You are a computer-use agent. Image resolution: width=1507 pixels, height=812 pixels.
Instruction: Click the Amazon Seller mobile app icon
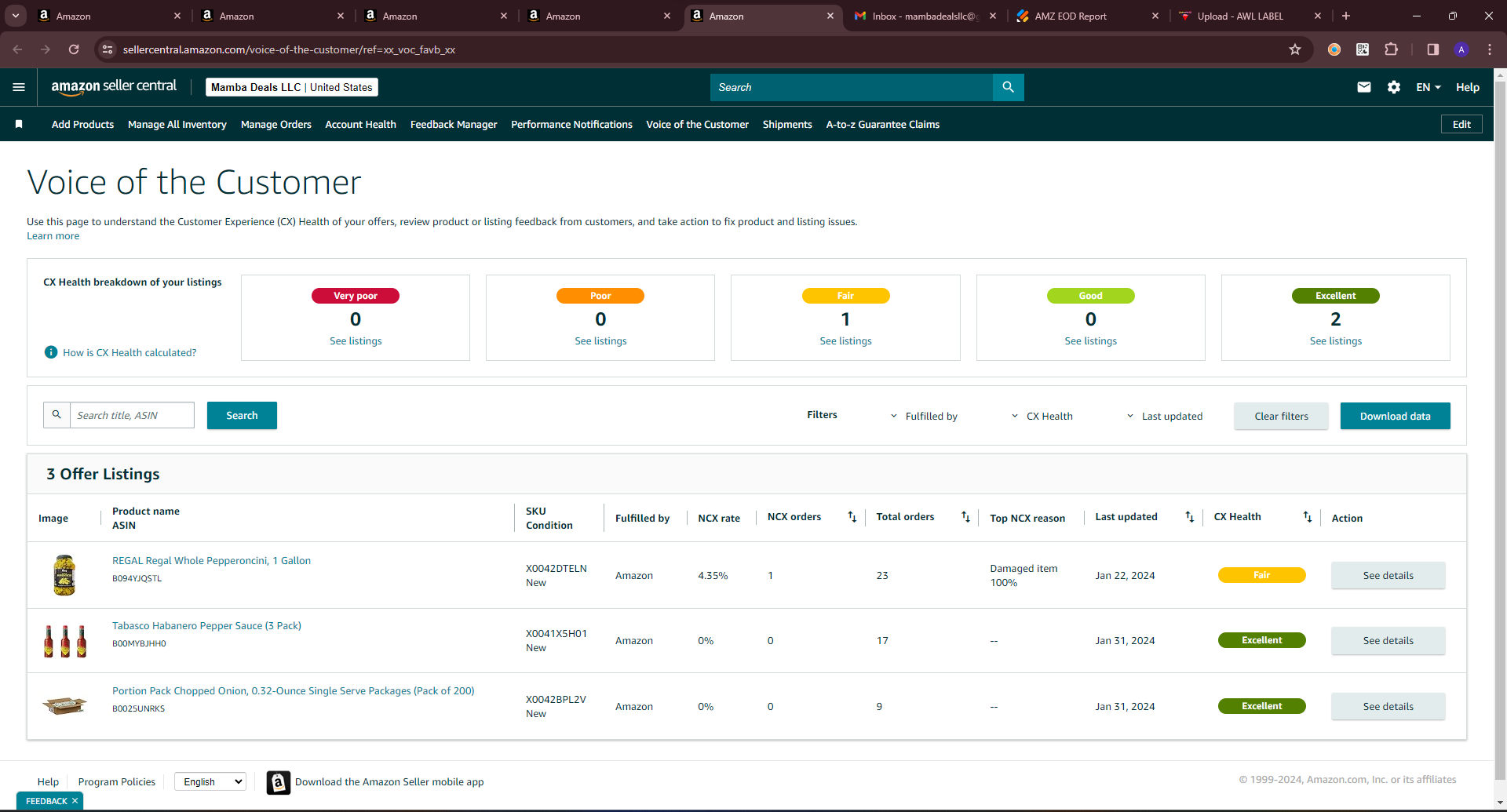pos(279,782)
